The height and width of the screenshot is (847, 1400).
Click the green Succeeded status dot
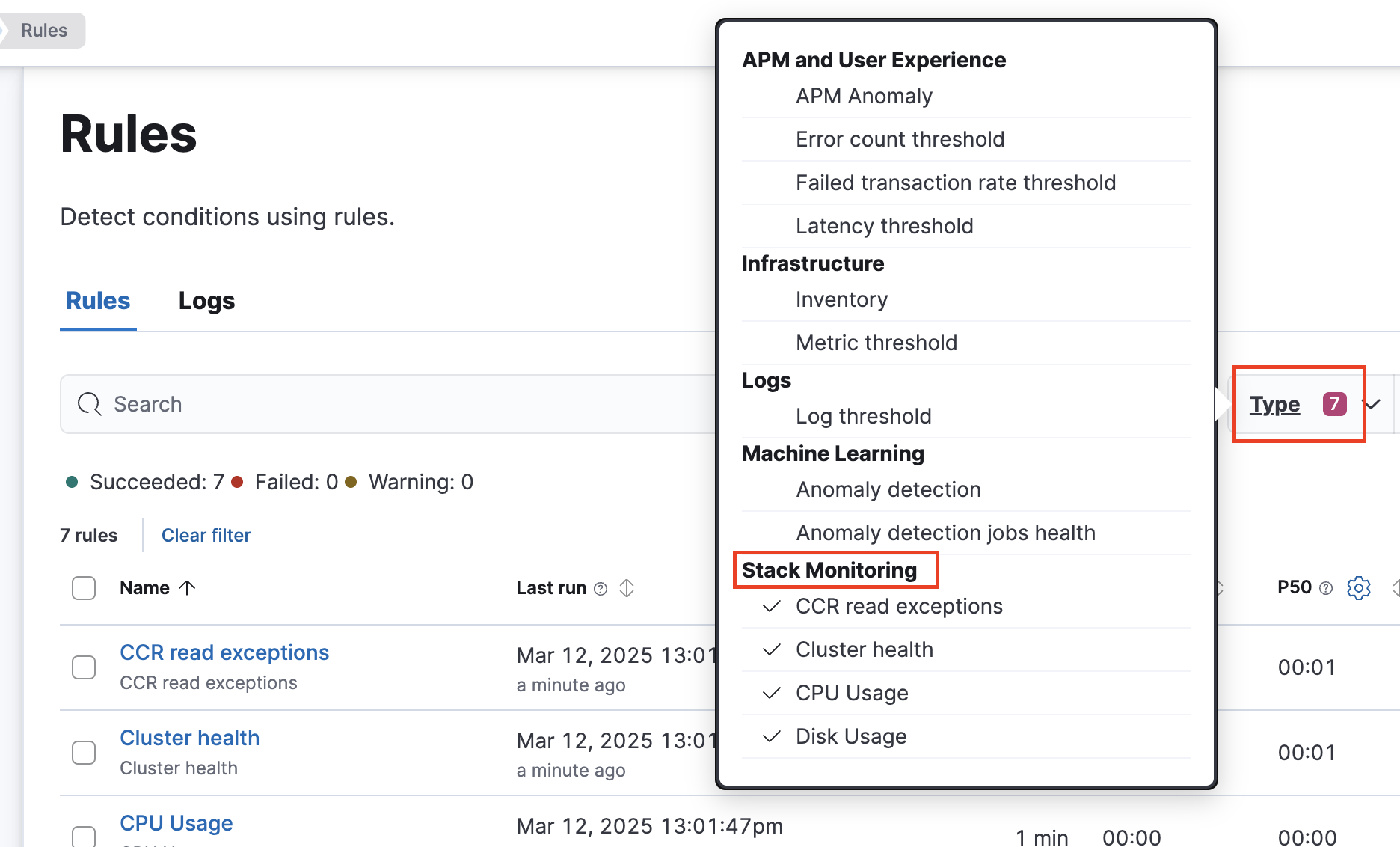coord(72,482)
